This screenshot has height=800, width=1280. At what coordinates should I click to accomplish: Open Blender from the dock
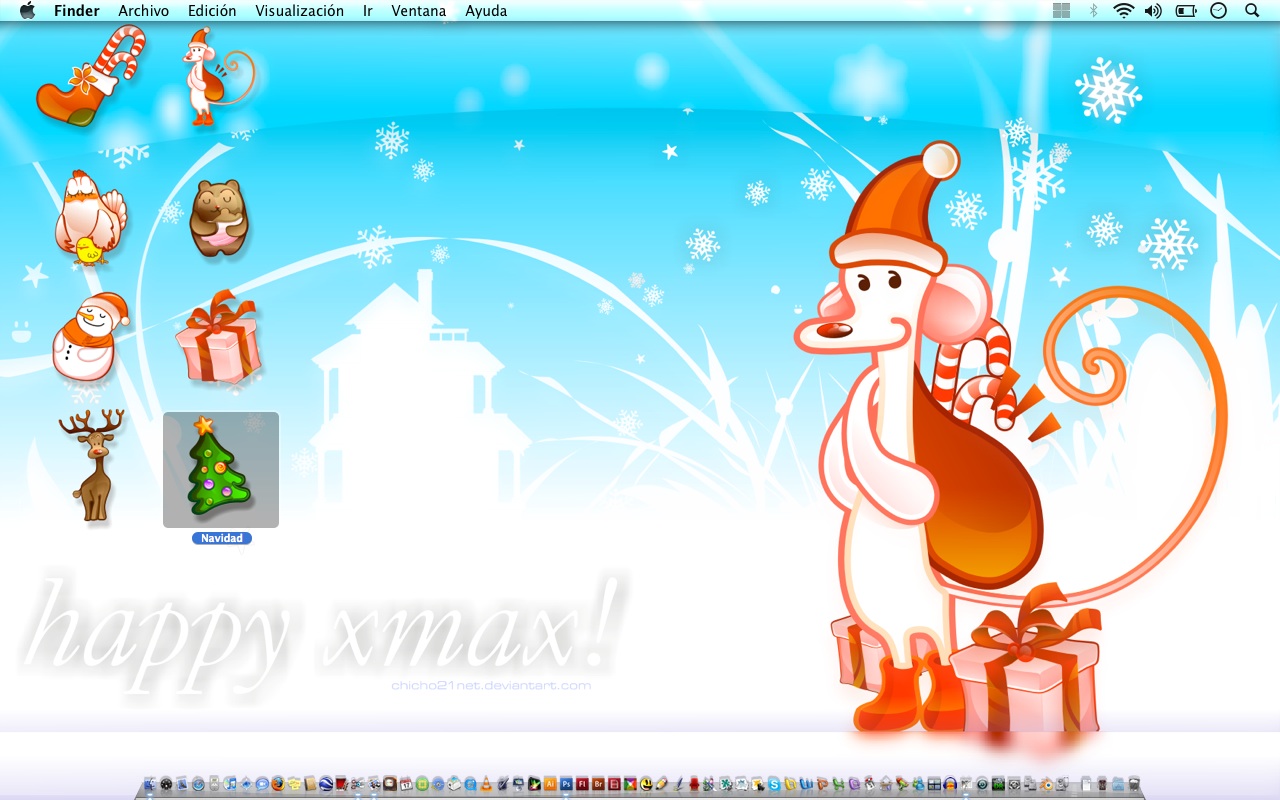point(1046,786)
